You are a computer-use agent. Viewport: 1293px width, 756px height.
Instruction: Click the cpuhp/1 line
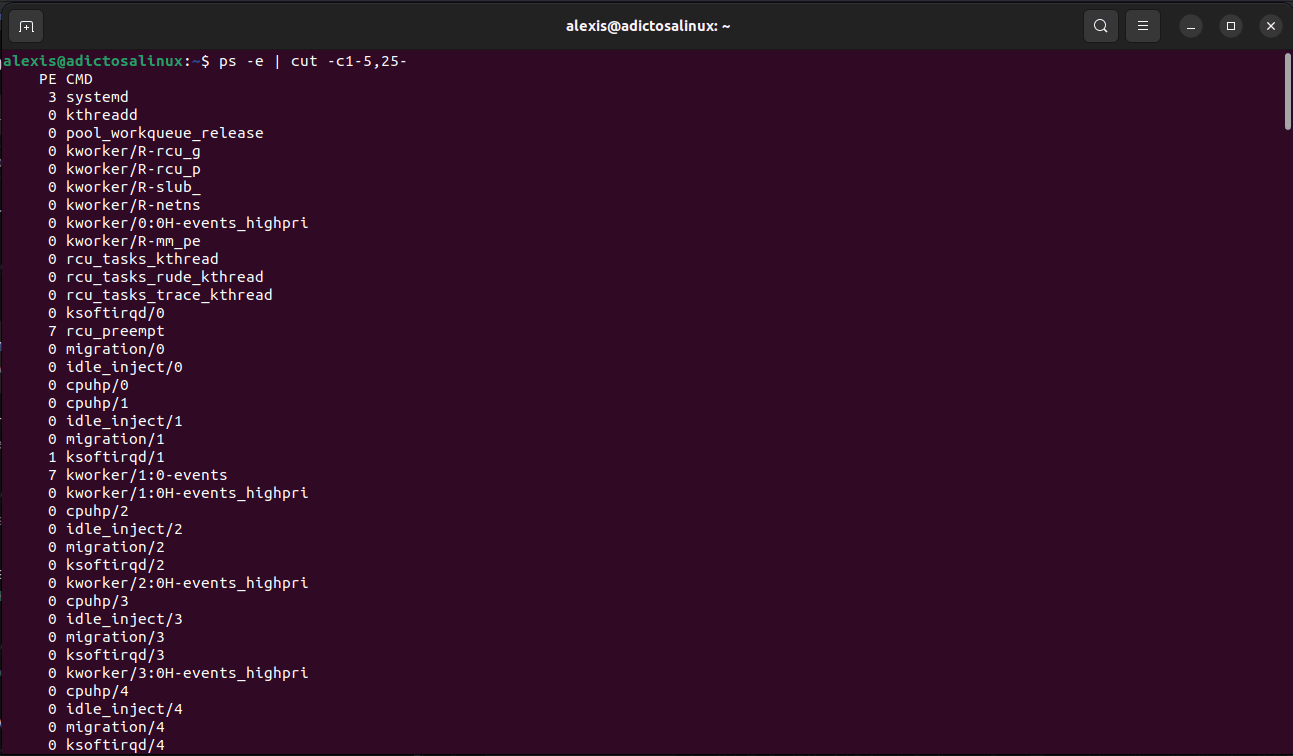click(x=88, y=403)
